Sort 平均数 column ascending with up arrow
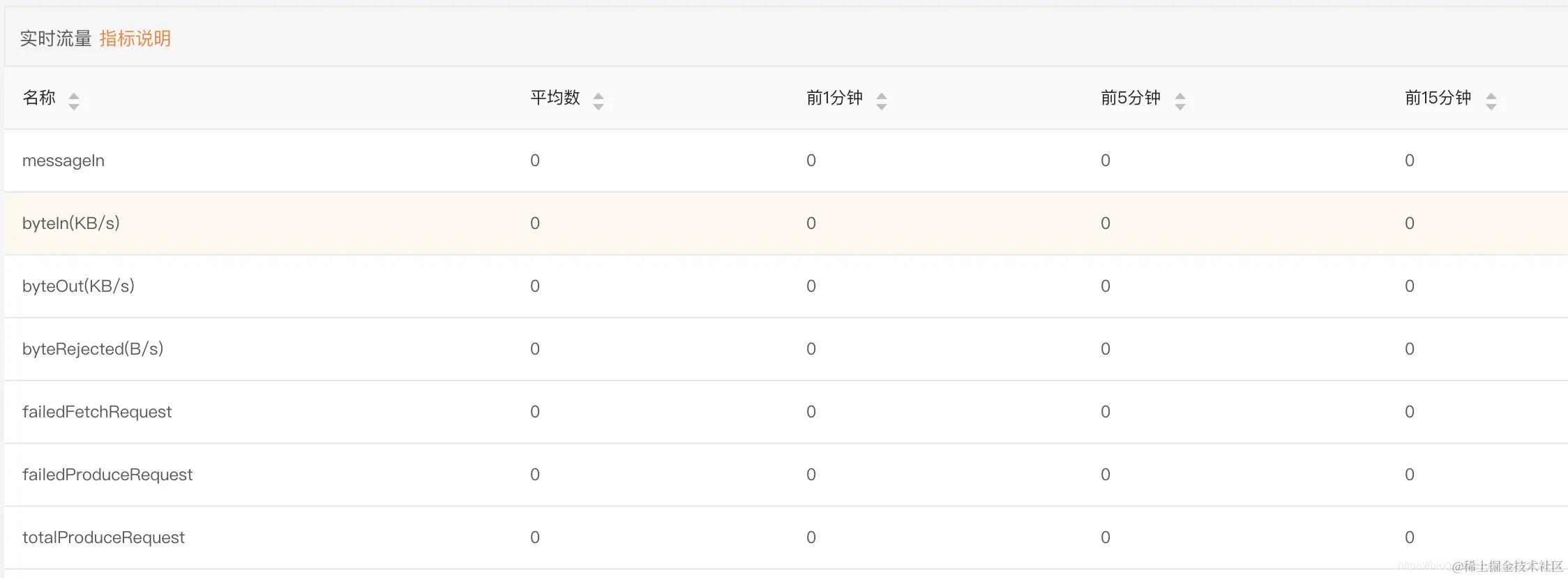1568x578 pixels. click(x=598, y=94)
